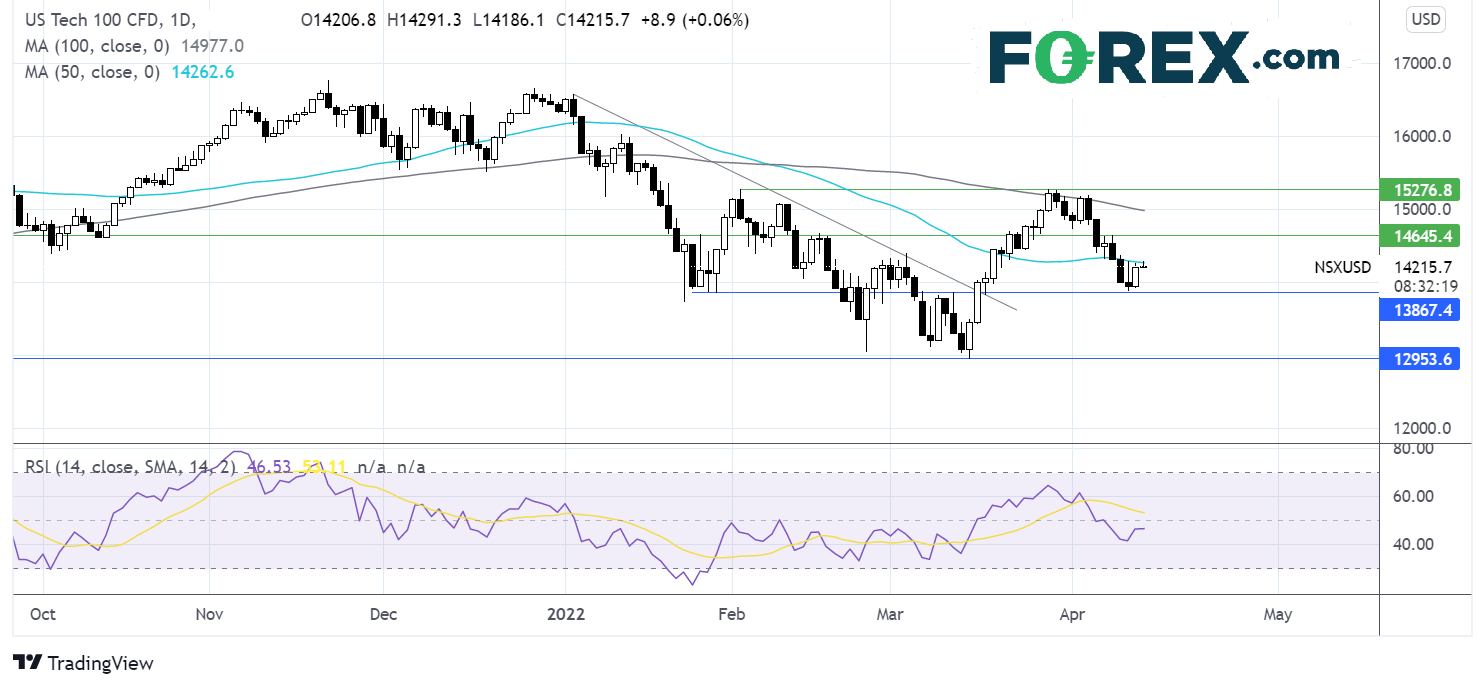
Task: Select the blue 12953.6 support label
Action: point(1417,358)
